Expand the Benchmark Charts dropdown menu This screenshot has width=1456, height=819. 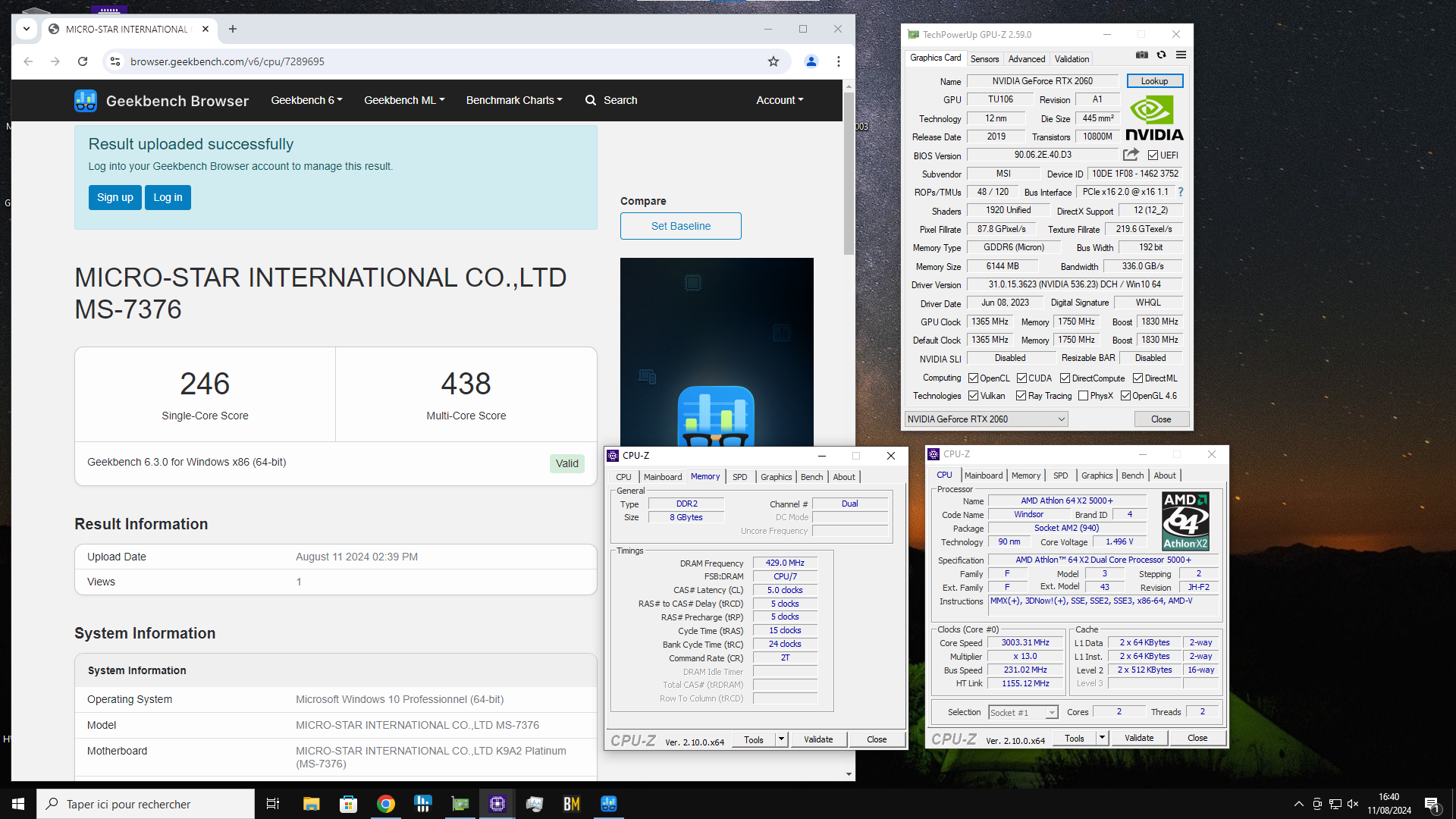point(514,100)
